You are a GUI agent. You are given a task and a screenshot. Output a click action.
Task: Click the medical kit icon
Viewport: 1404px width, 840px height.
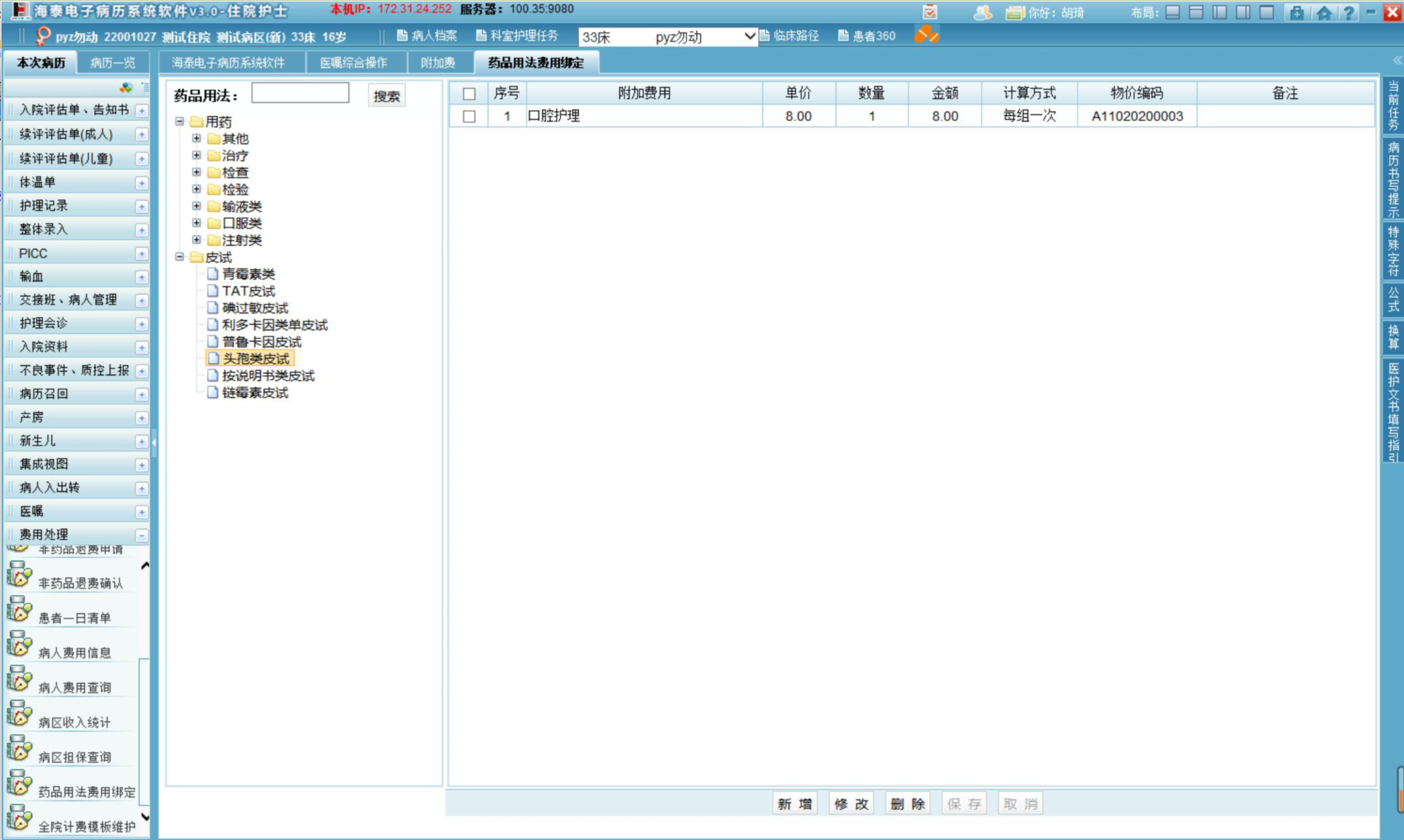[1296, 13]
